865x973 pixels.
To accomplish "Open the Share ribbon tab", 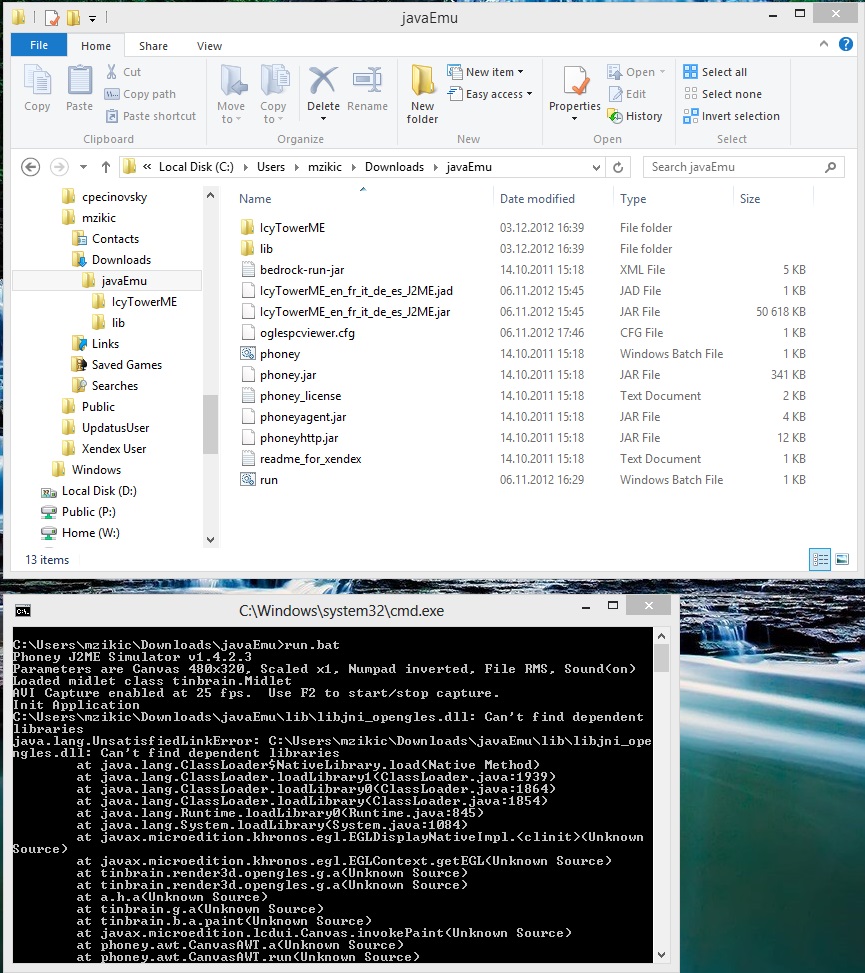I will (x=153, y=46).
